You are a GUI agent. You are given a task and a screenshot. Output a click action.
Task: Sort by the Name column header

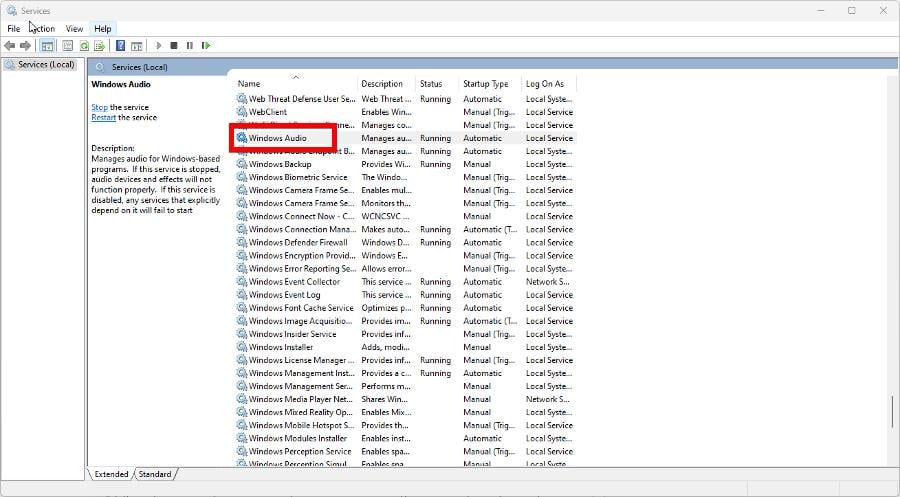(296, 84)
